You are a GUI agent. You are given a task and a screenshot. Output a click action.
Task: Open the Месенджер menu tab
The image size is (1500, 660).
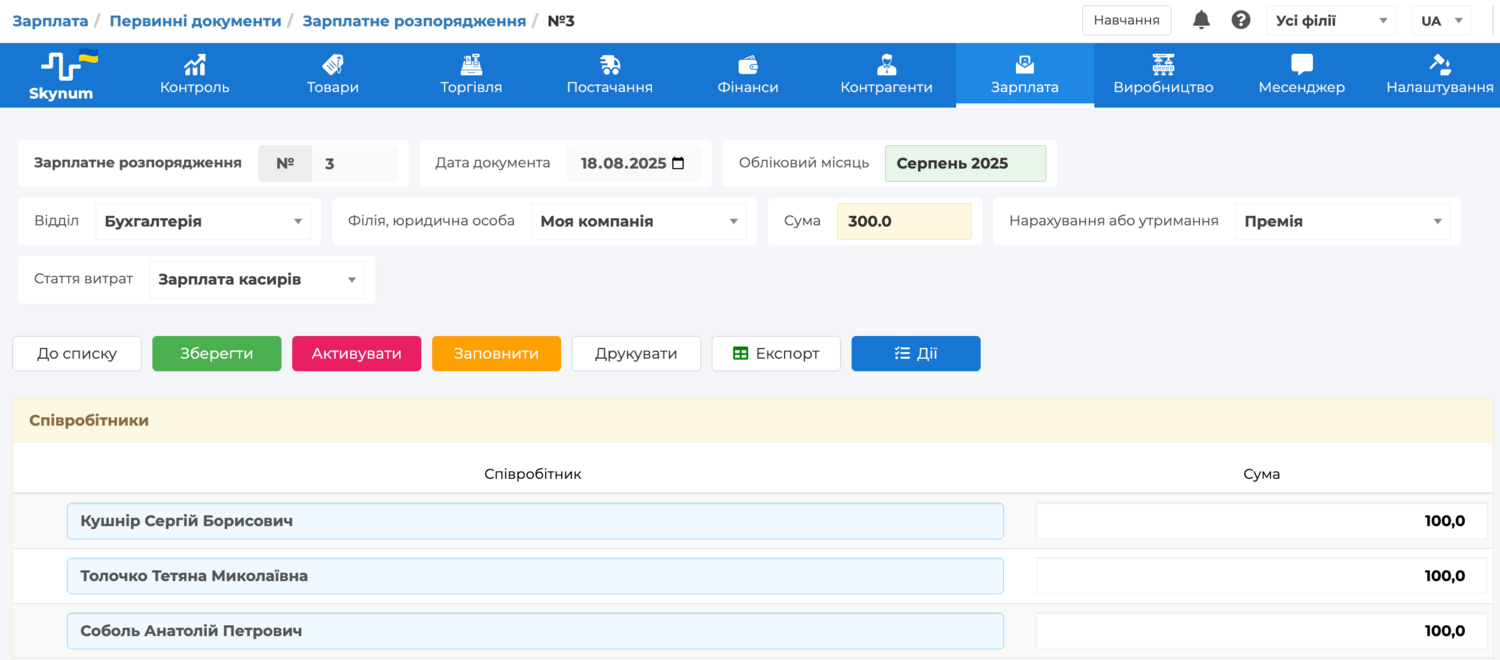pyautogui.click(x=1301, y=75)
